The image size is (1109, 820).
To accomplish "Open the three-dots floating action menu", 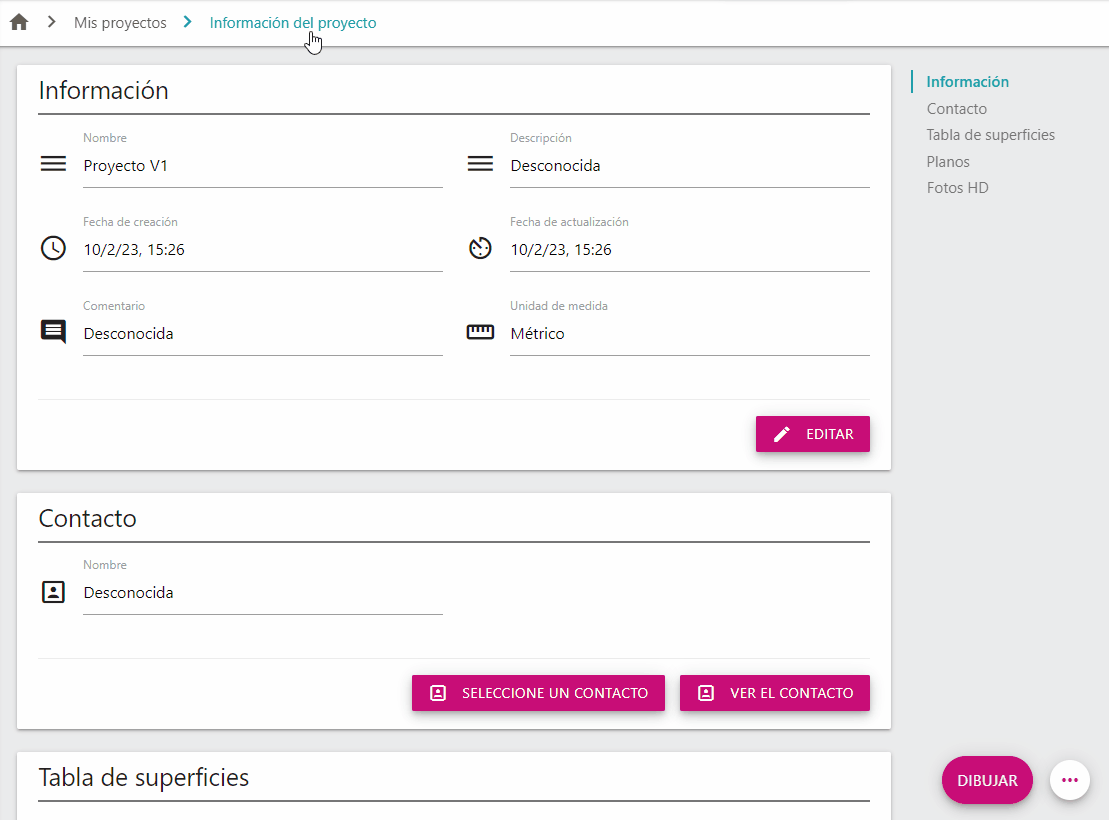I will pos(1069,780).
